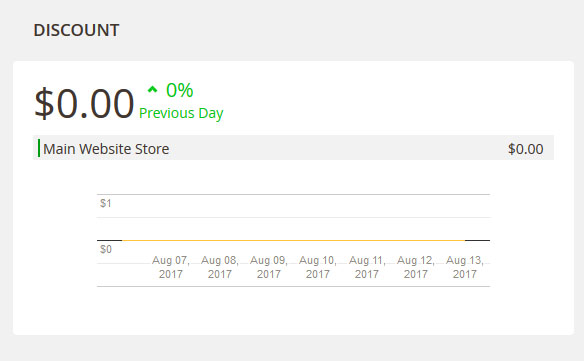
Task: Click the large $0.00 discount total
Action: tap(84, 103)
